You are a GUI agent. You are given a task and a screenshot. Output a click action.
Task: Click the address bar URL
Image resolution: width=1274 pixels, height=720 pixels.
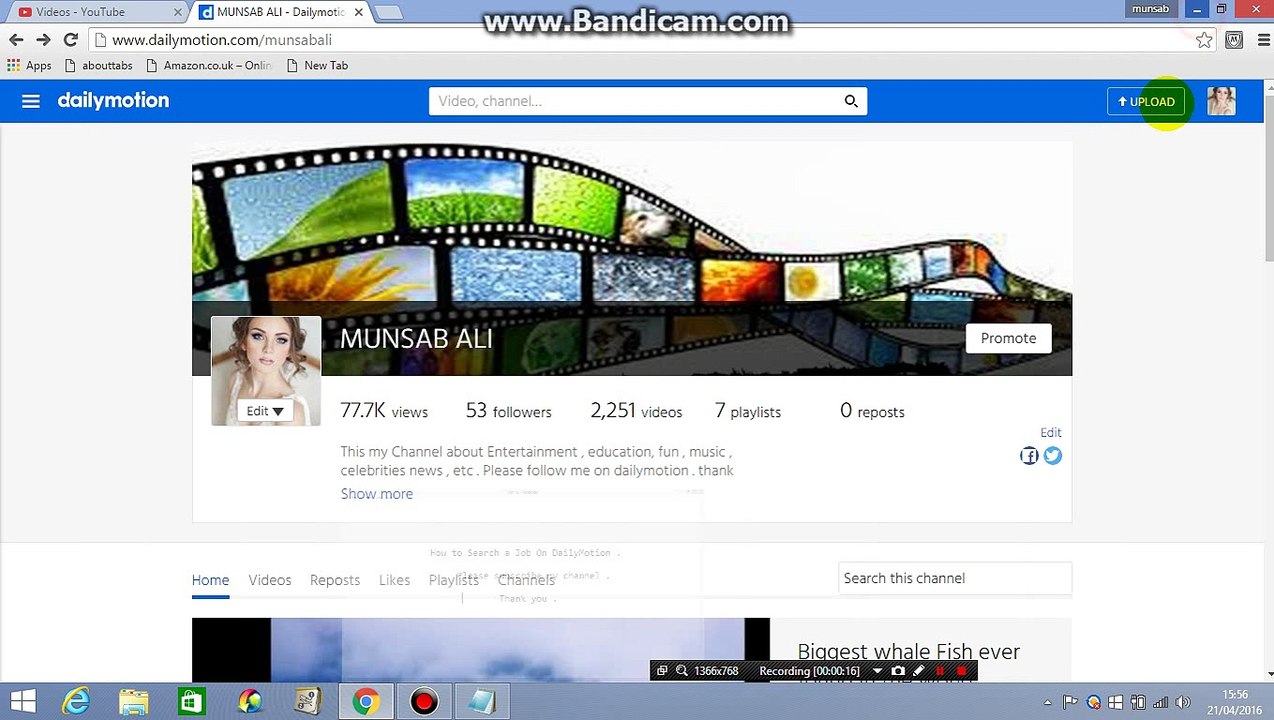point(222,40)
